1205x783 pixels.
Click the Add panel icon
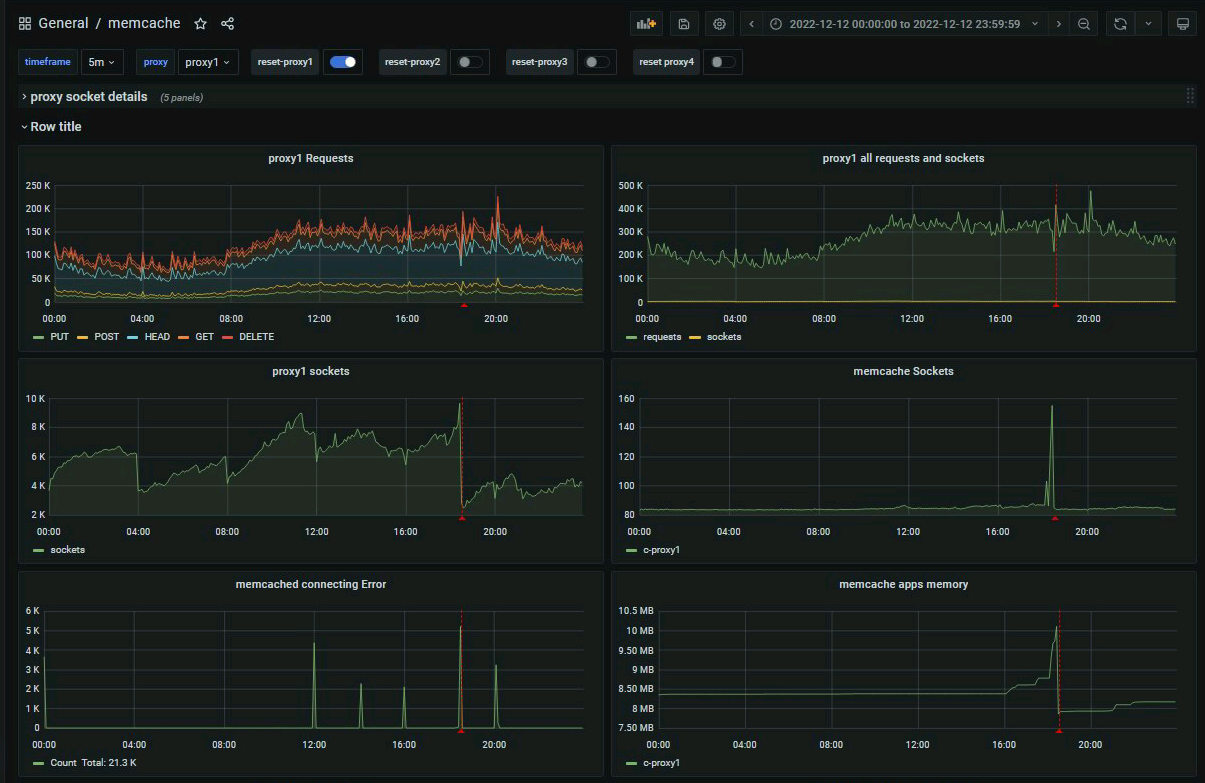point(647,24)
